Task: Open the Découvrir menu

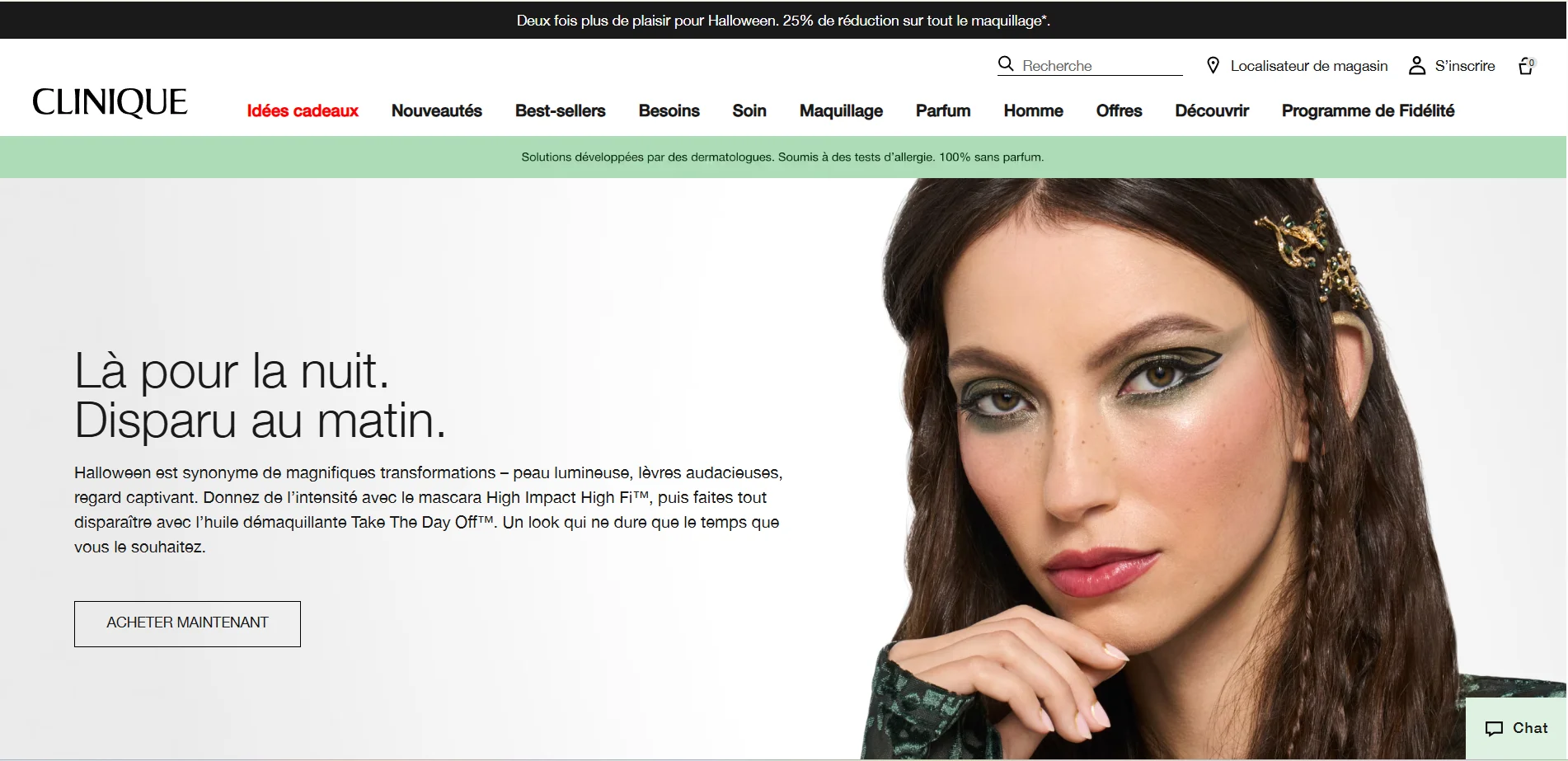Action: [x=1212, y=110]
